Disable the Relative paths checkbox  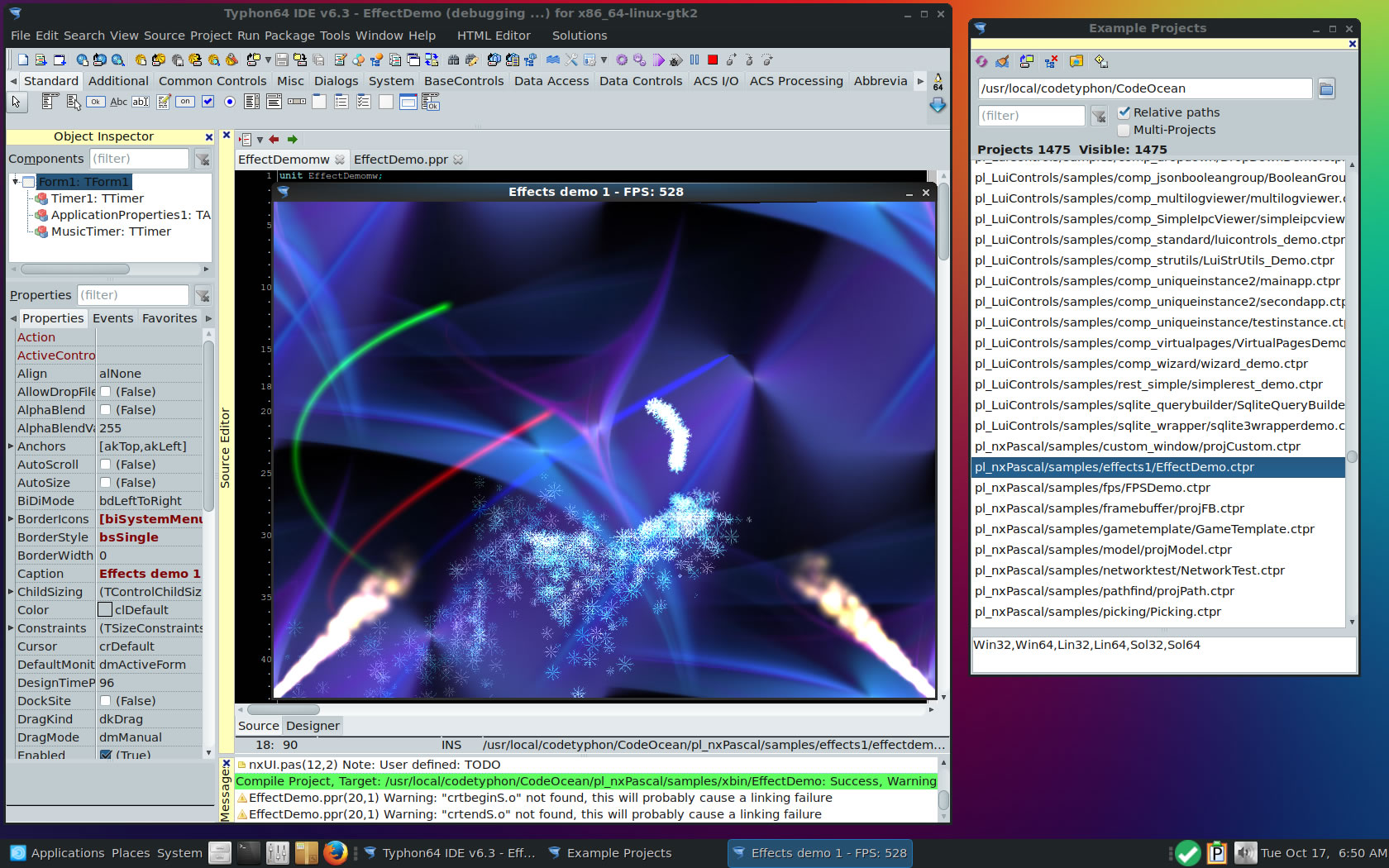click(x=1124, y=112)
